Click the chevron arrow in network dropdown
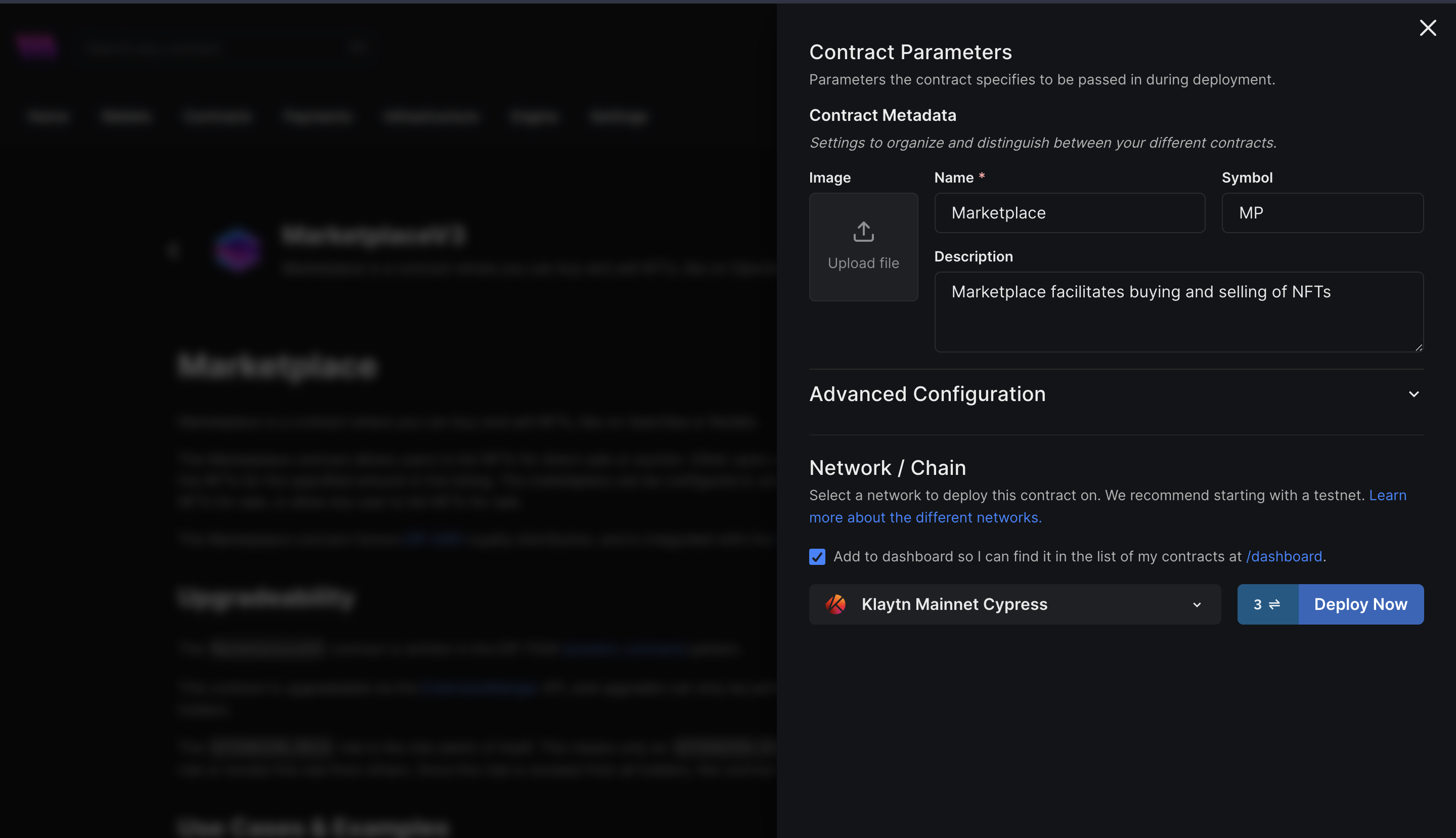1456x838 pixels. click(x=1197, y=605)
